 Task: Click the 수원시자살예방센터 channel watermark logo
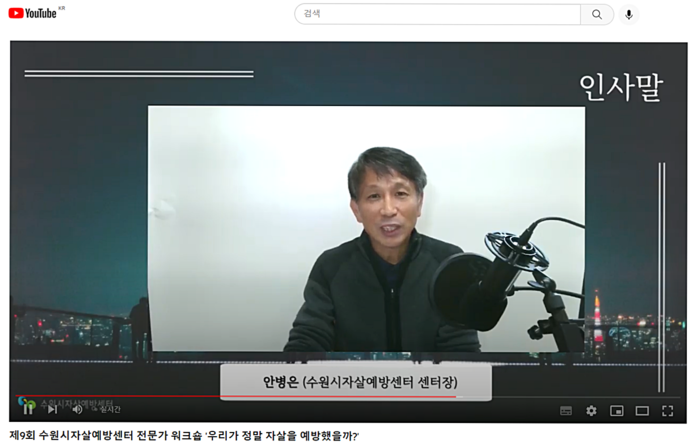pos(70,402)
